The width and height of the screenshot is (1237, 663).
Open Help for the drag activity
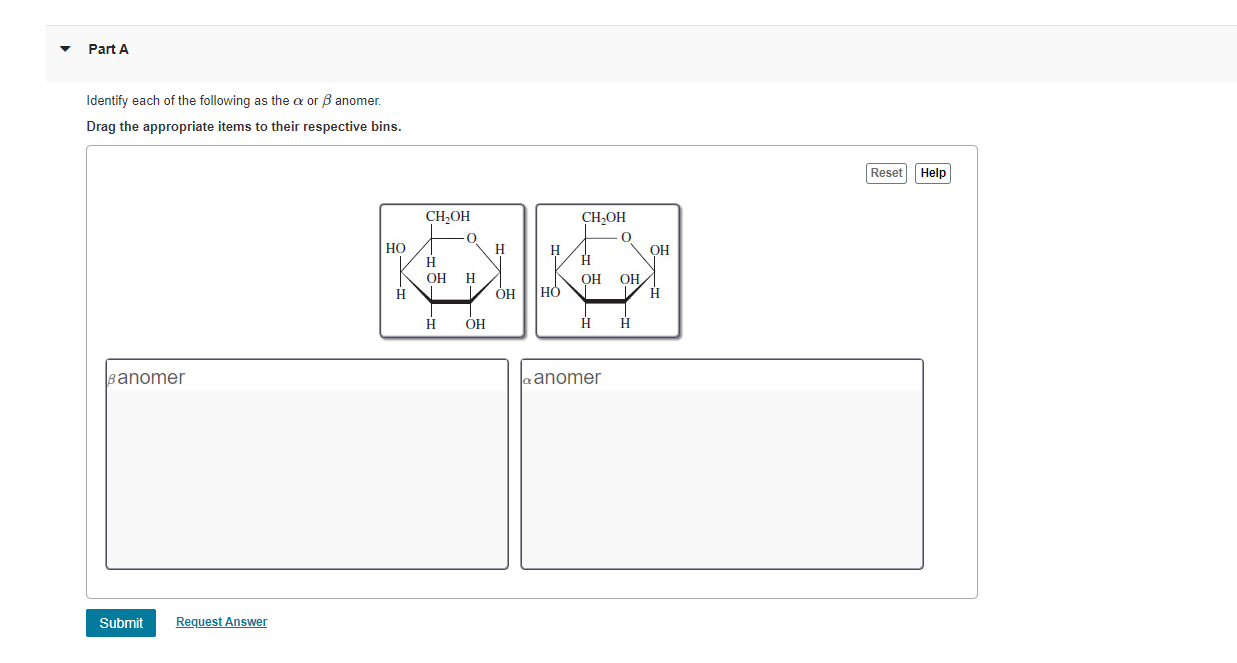(x=932, y=173)
